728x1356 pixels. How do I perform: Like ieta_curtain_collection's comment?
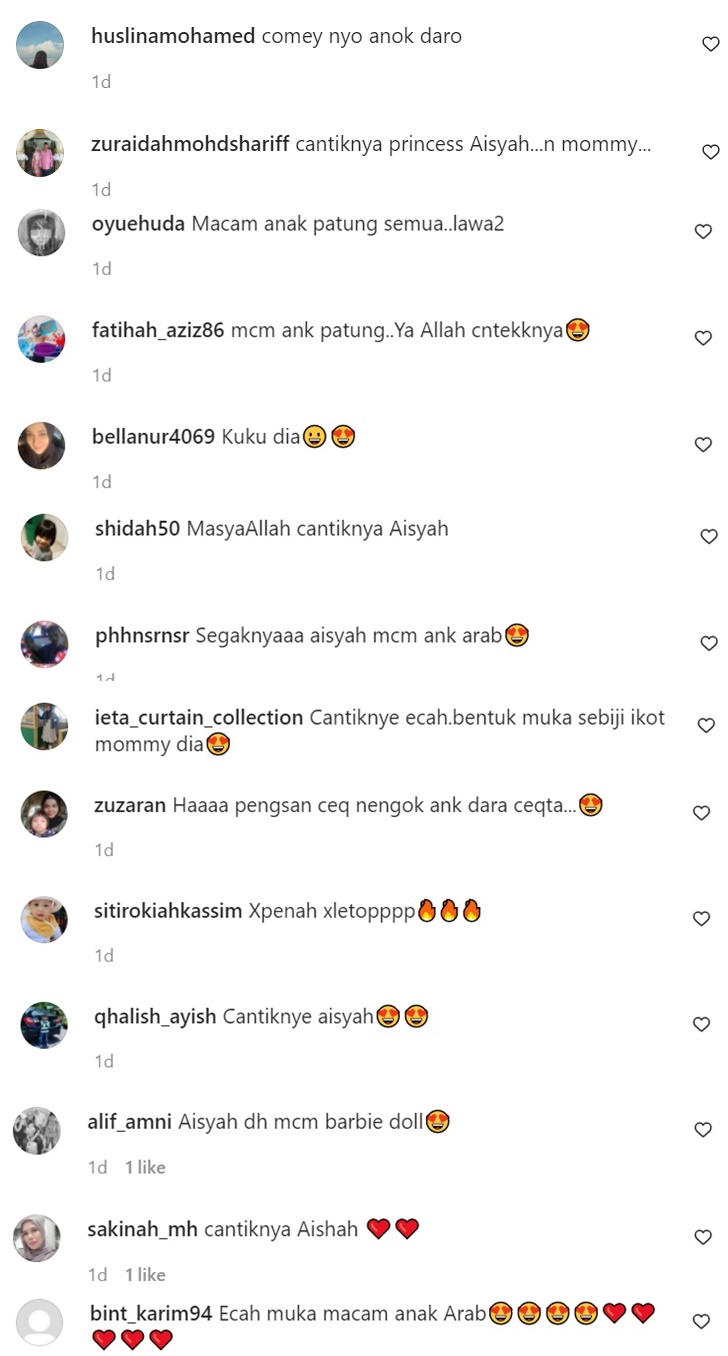click(x=706, y=725)
